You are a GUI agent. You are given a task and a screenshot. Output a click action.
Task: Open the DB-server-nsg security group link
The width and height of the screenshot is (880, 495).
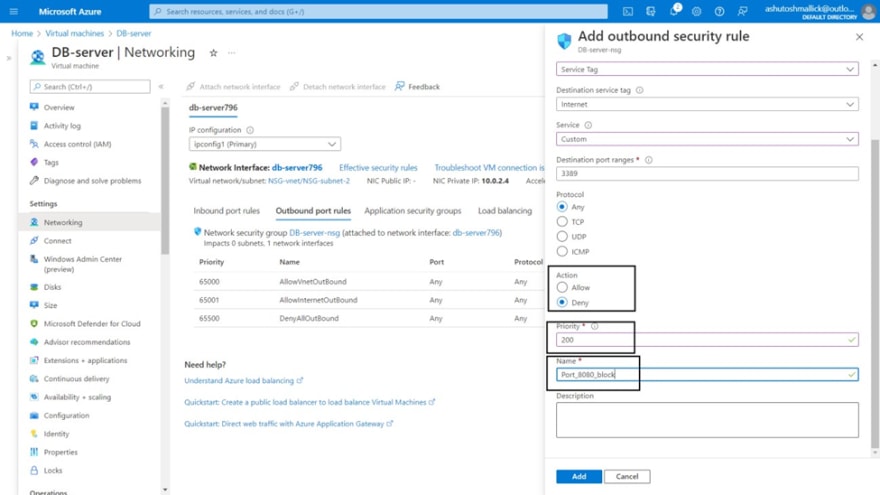pos(314,232)
